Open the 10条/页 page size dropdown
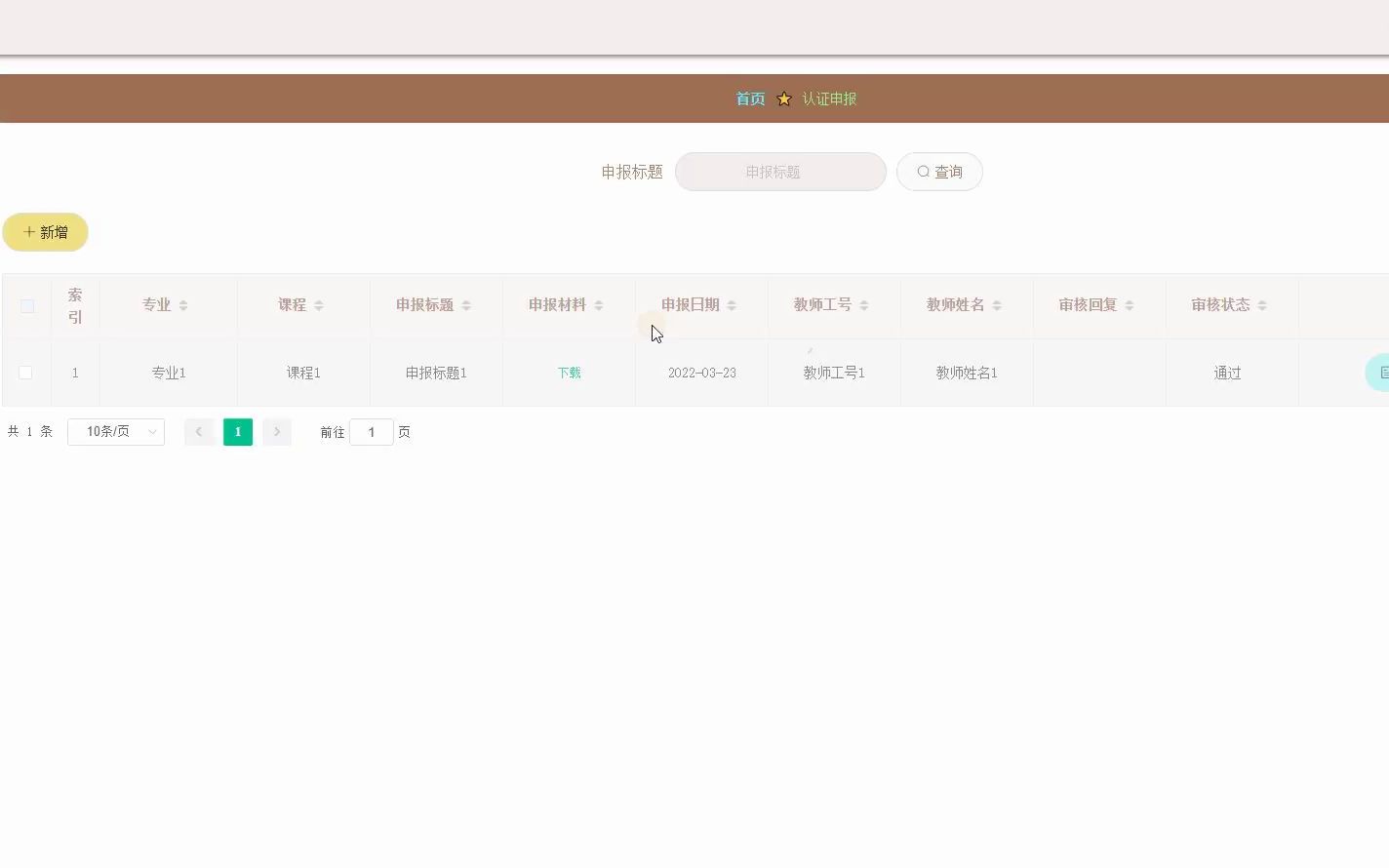Image resolution: width=1389 pixels, height=868 pixels. point(116,432)
